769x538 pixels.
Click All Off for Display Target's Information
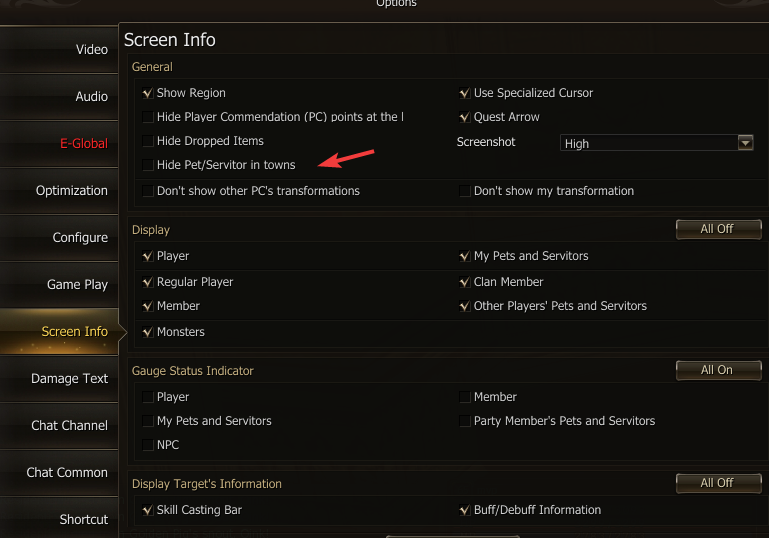coord(716,483)
